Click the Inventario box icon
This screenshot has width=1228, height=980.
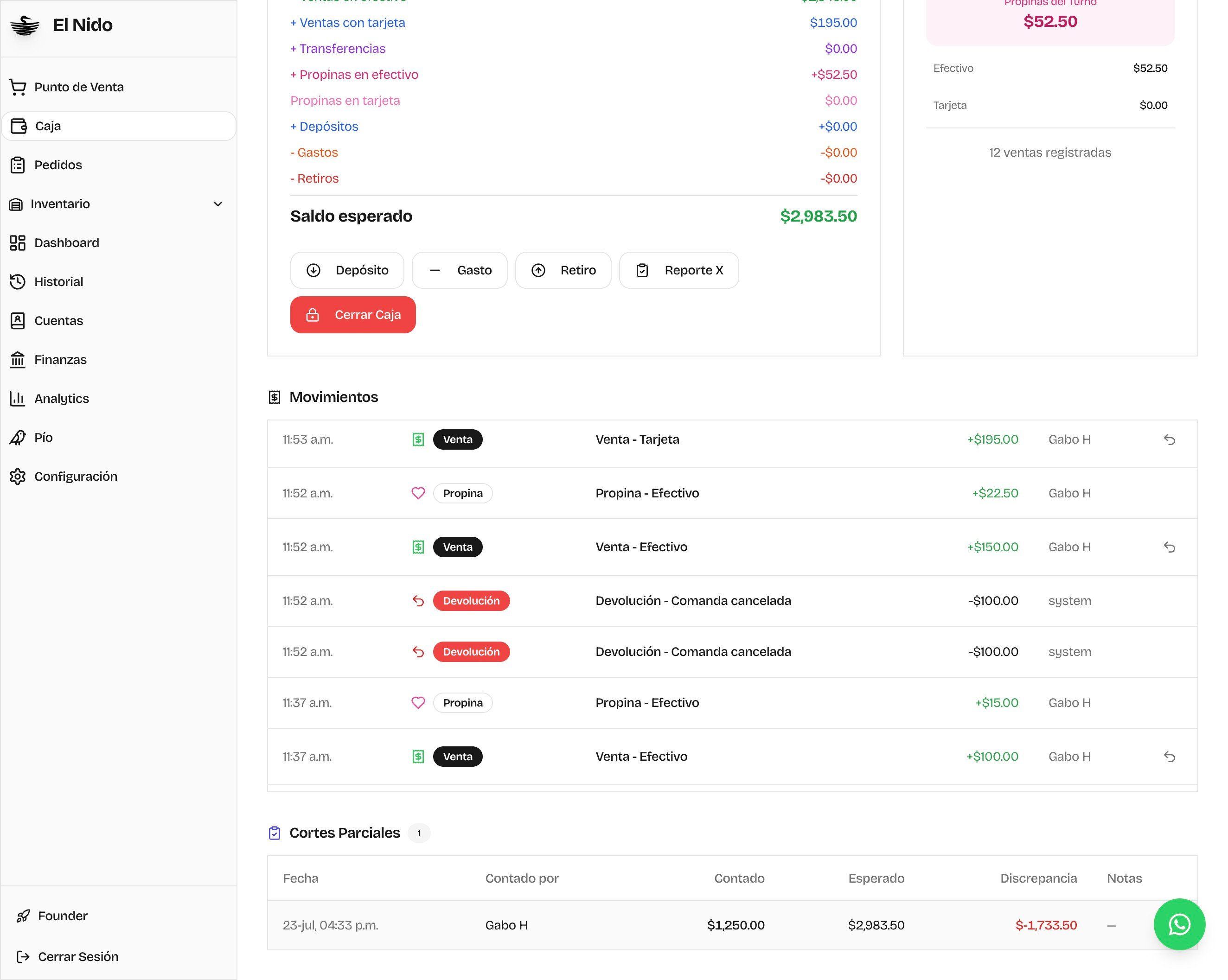click(16, 204)
